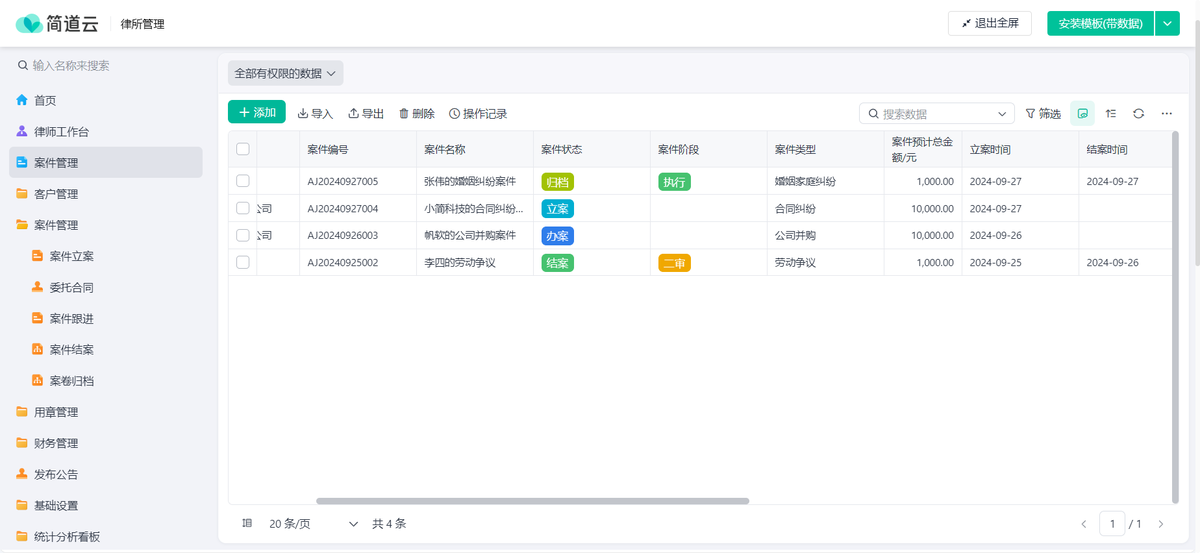This screenshot has width=1200, height=553.
Task: Click 委托合同 icon in sidebar
Action: [38, 287]
